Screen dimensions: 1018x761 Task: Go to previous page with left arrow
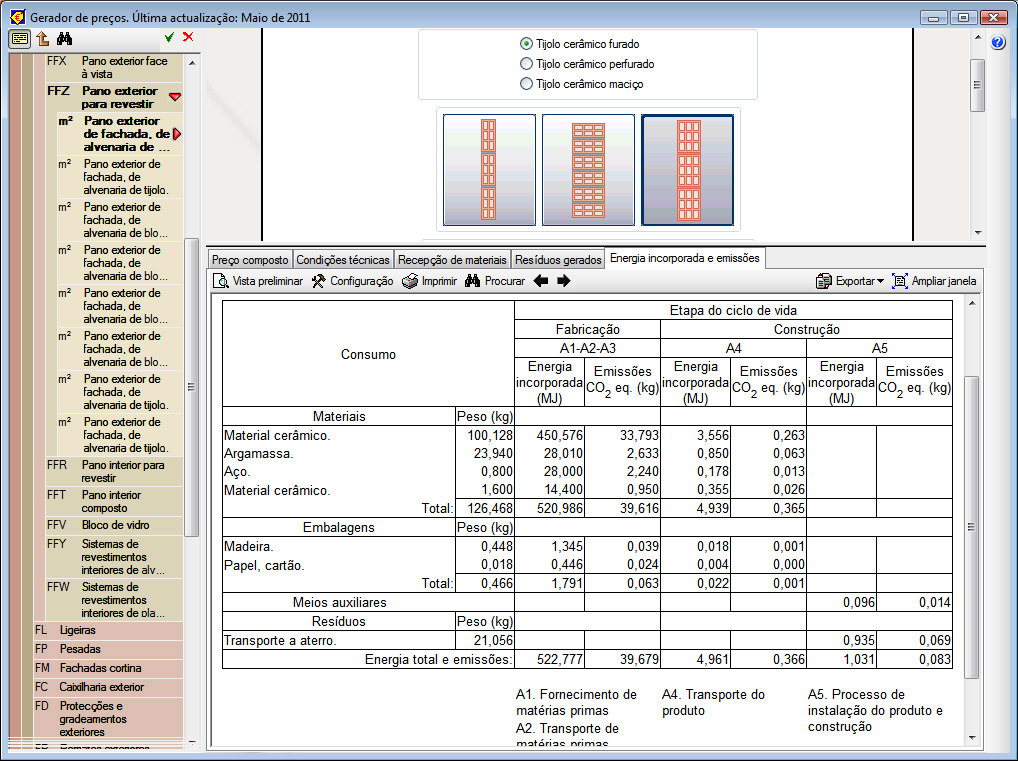coord(541,281)
